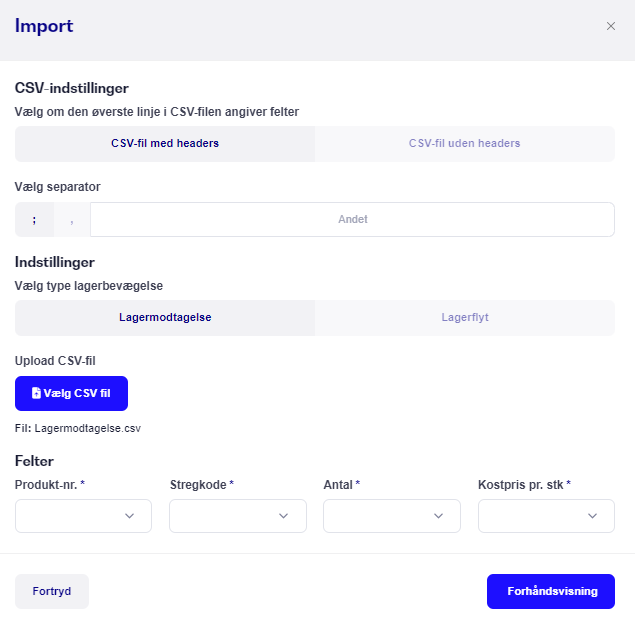Open the Antal dropdown
The image size is (635, 623).
tap(392, 516)
